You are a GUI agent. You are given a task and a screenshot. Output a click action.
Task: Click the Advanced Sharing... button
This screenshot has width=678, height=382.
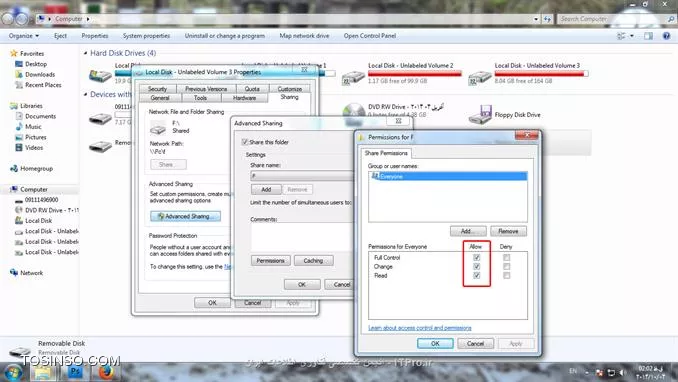(185, 216)
